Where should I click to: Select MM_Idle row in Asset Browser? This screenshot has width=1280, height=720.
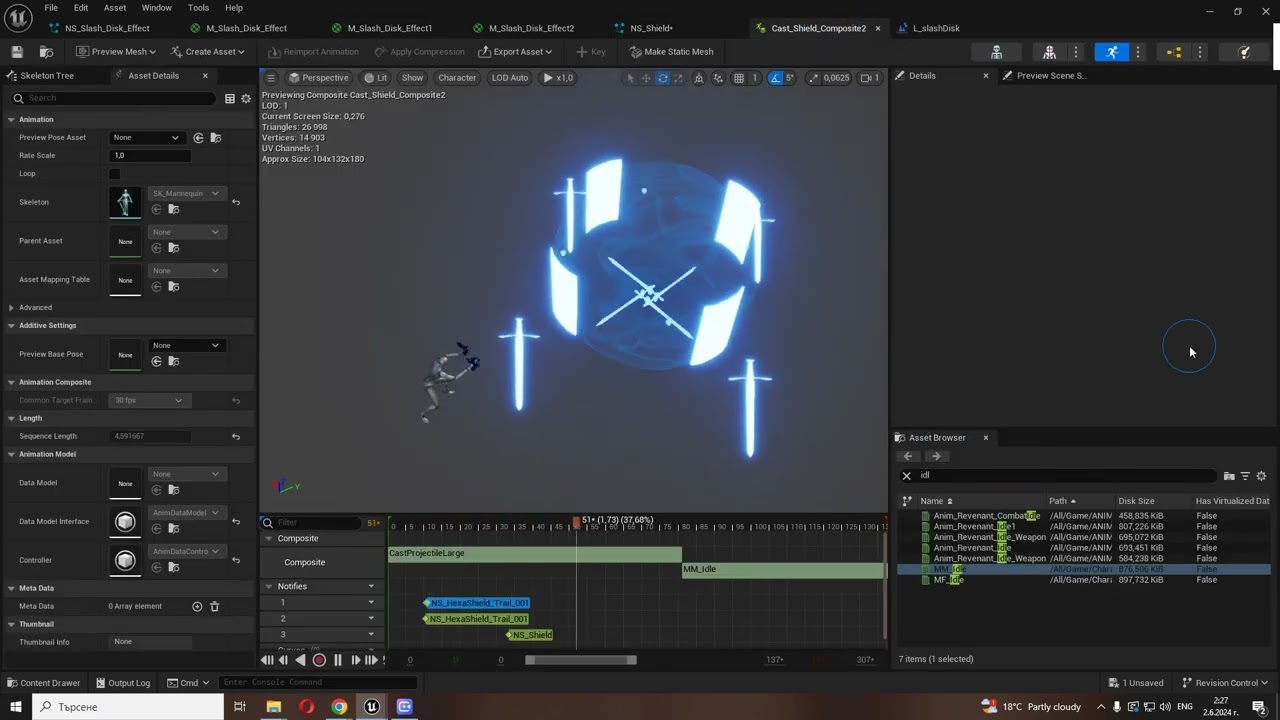pos(1084,569)
